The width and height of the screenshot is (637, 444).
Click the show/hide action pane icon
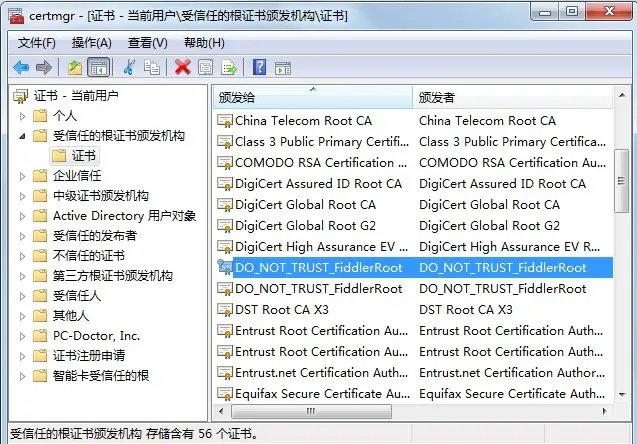283,68
